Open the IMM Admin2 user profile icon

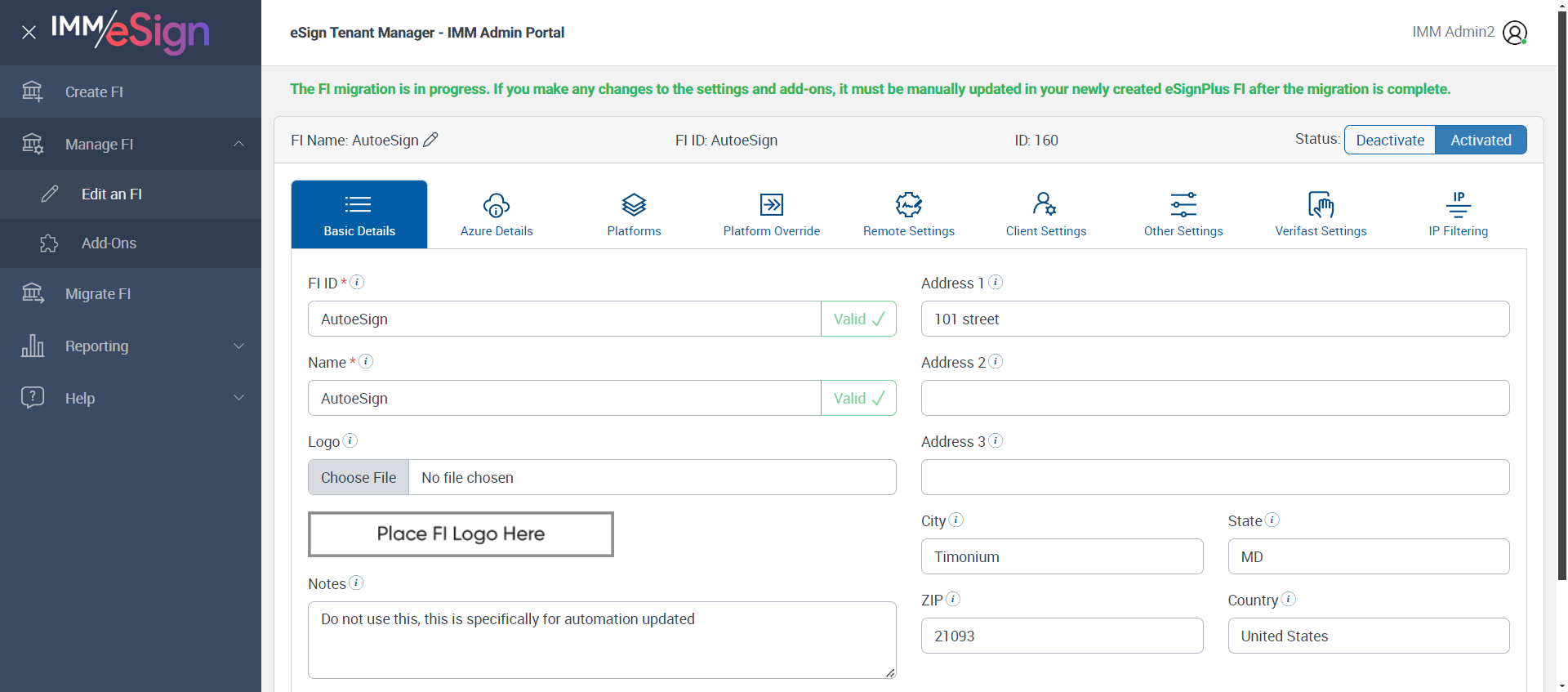(1514, 33)
